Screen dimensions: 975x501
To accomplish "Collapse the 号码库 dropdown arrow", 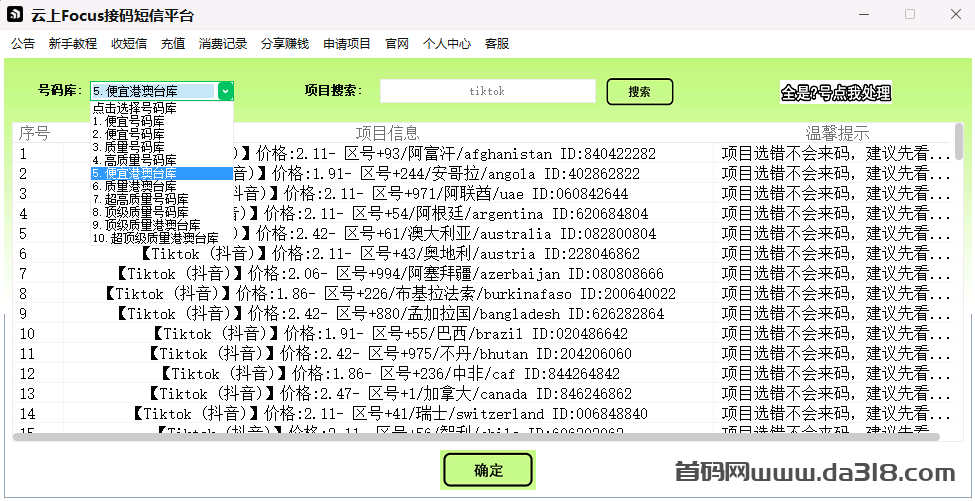I will point(226,91).
